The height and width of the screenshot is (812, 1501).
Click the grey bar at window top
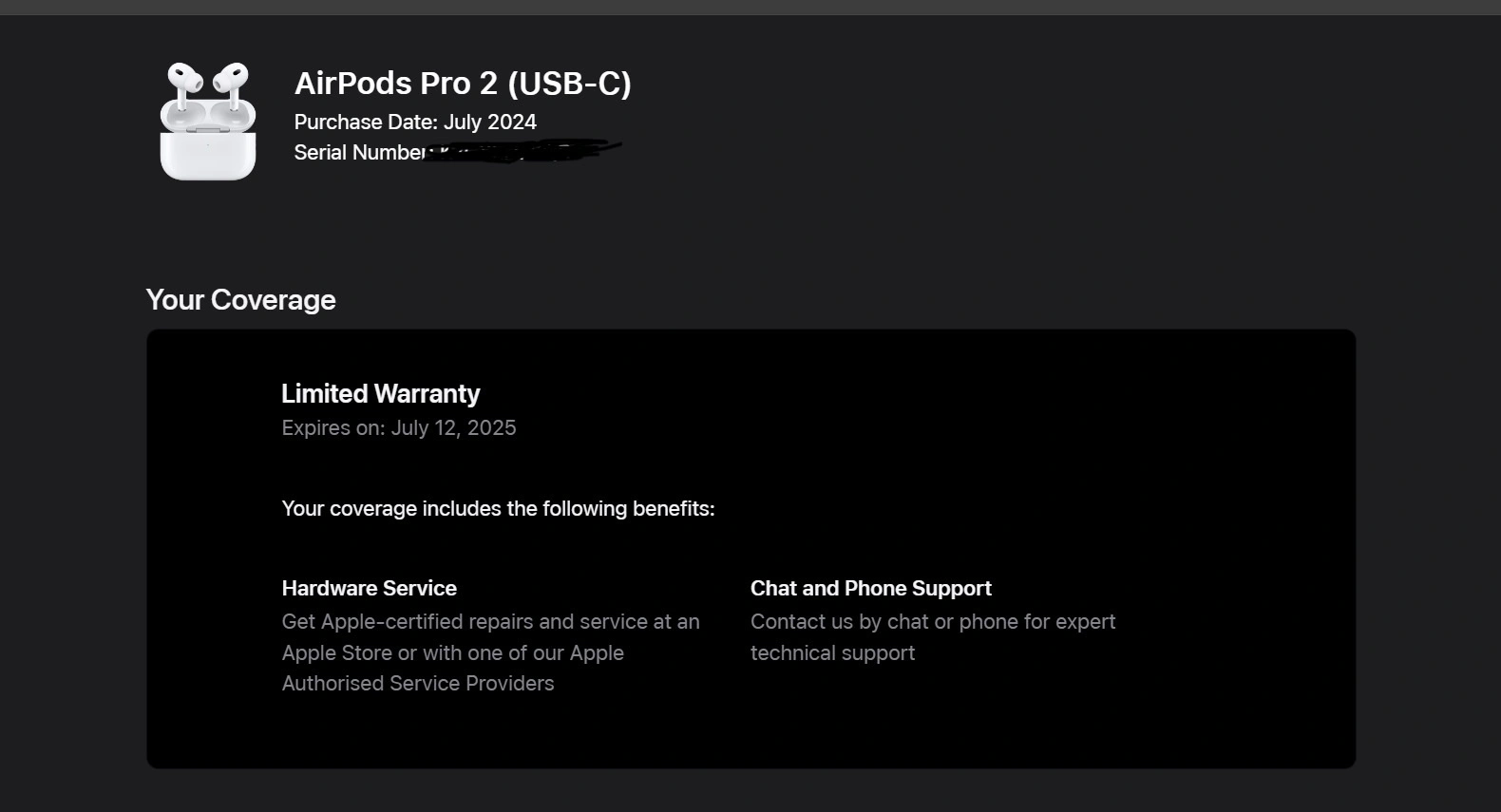[x=750, y=7]
